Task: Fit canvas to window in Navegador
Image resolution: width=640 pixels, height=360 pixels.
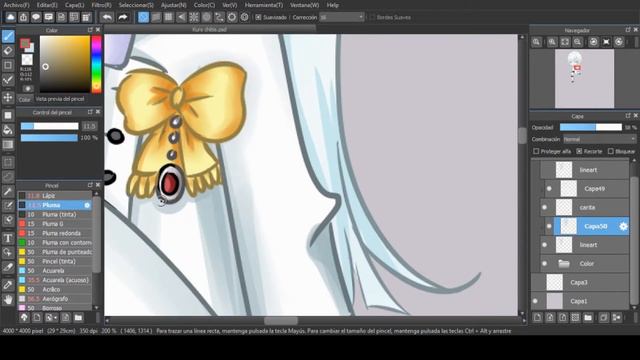Action: coord(565,42)
